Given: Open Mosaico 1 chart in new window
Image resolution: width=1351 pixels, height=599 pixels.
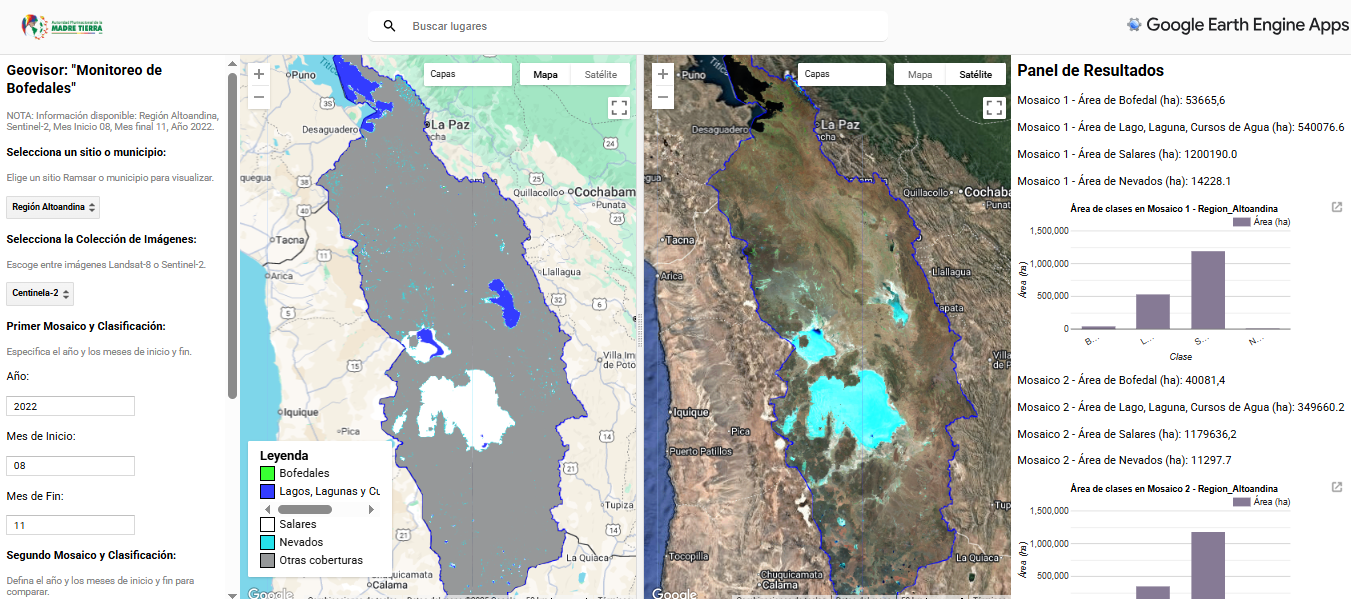Looking at the screenshot, I should tap(1337, 207).
